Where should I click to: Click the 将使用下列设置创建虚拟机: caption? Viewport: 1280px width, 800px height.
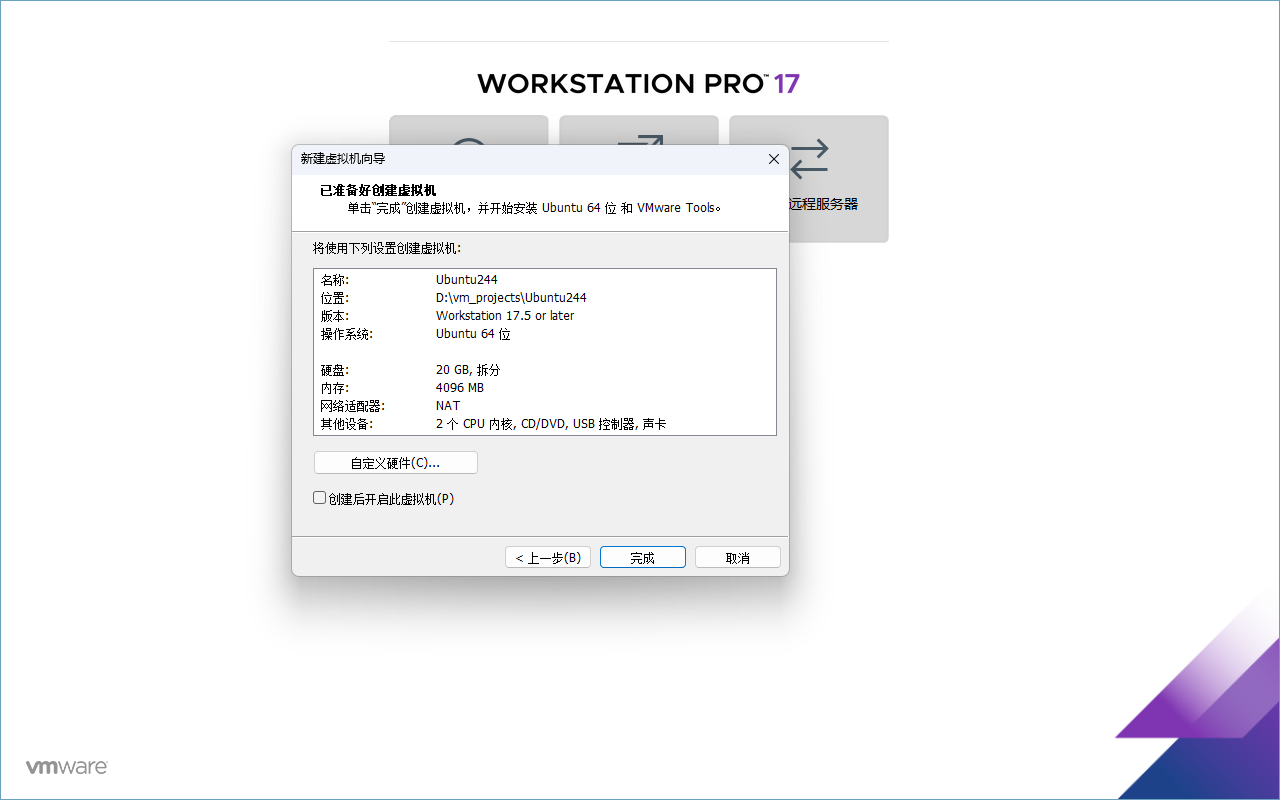tap(387, 248)
